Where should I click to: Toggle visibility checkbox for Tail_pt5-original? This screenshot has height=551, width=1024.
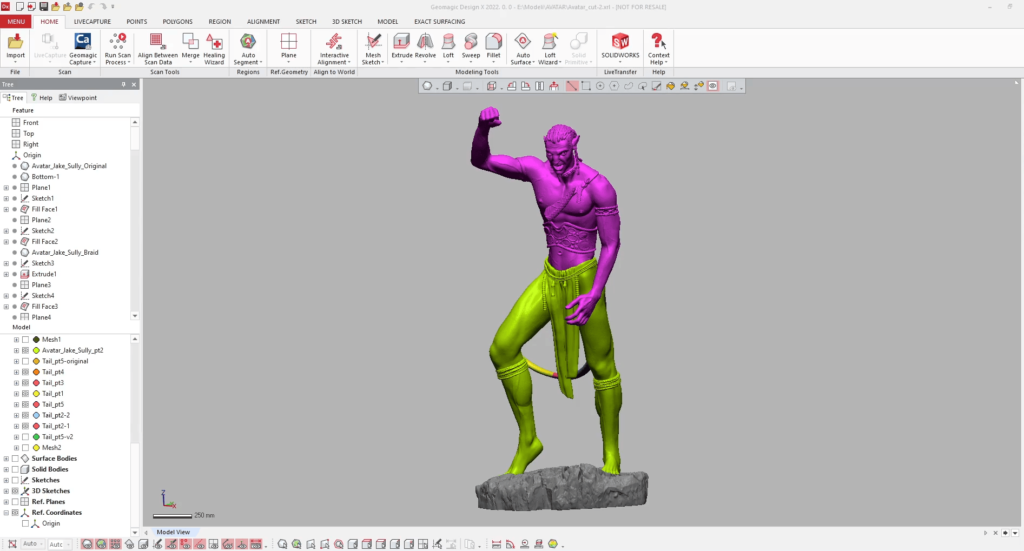coord(25,361)
